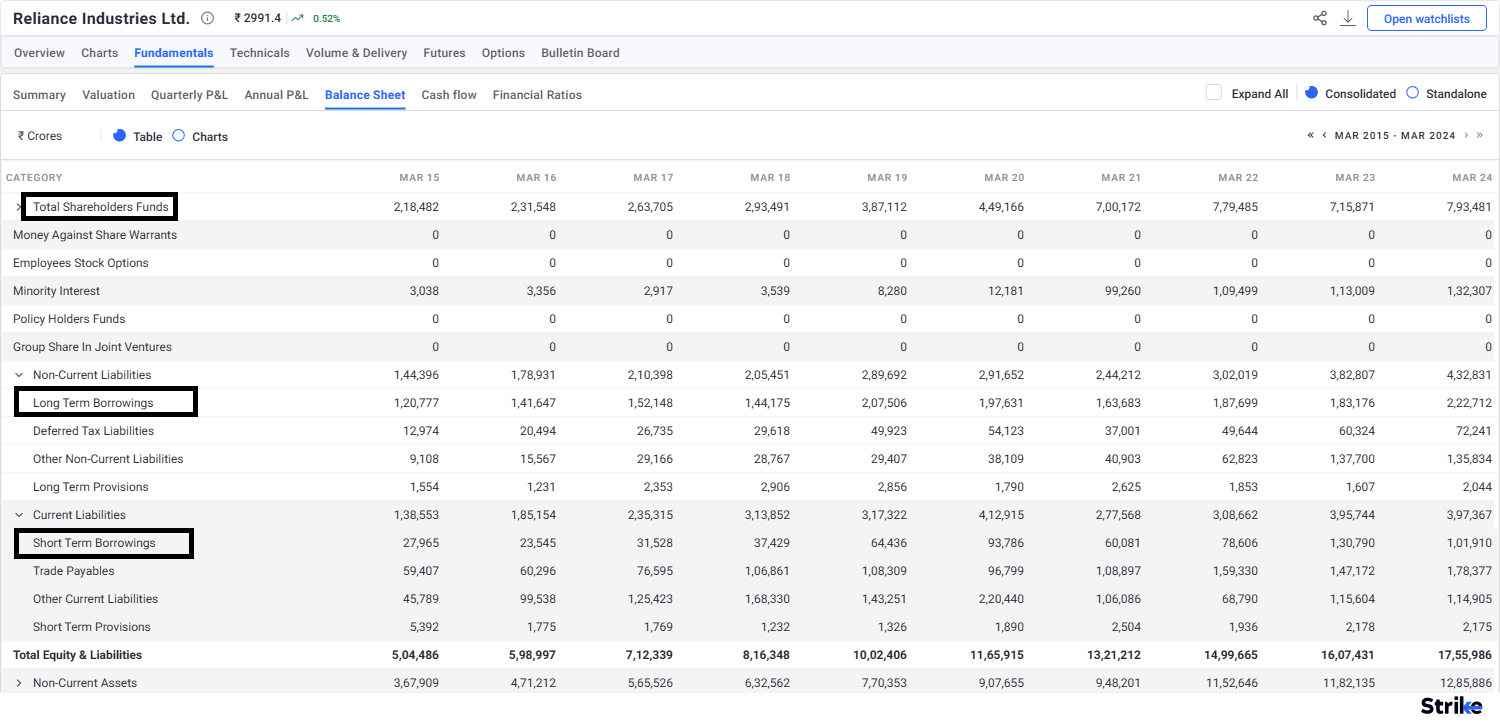Click the MAR 24 column header
Screen dimensions: 1500x728
click(1472, 178)
